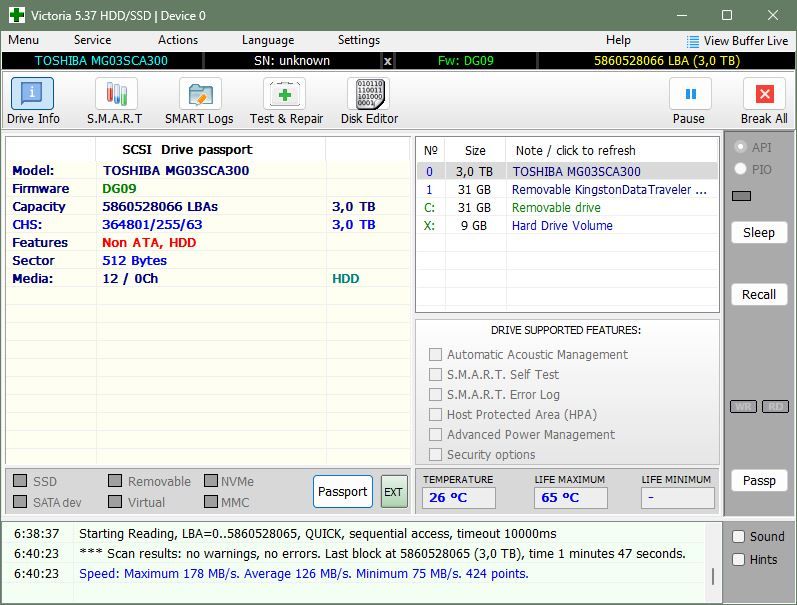This screenshot has width=797, height=605.
Task: Open the Disk Editor binary icon
Action: tap(369, 94)
